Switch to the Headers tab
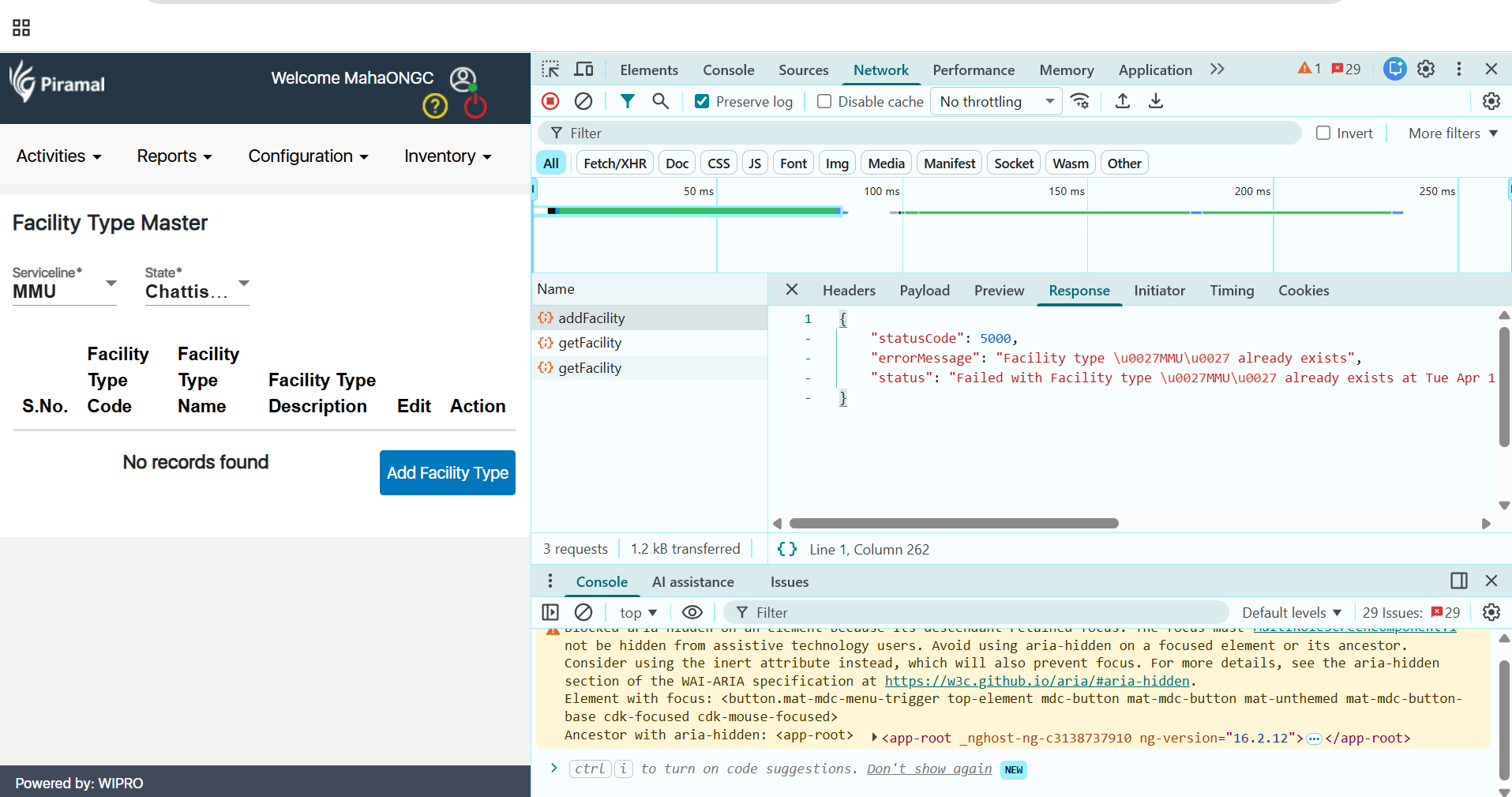 pos(849,291)
